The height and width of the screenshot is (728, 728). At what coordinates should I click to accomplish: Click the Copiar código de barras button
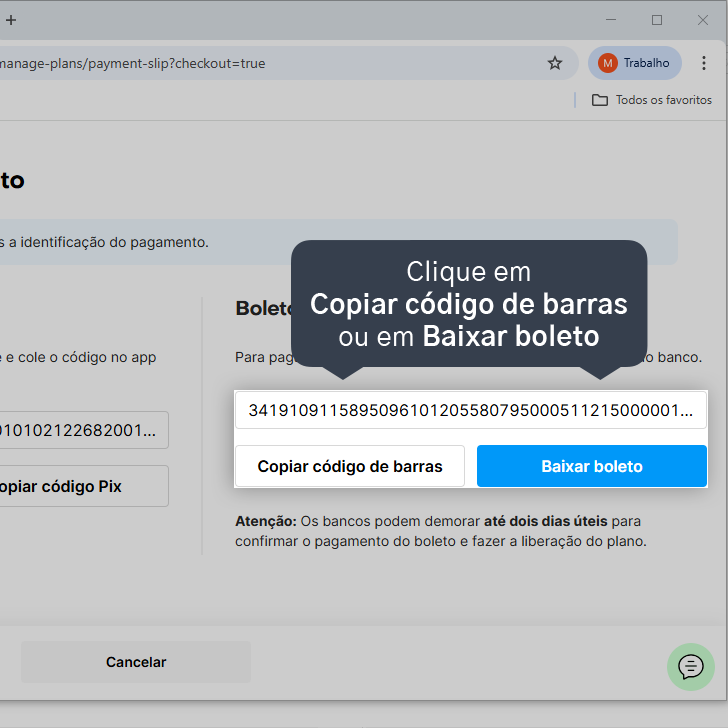(x=350, y=466)
